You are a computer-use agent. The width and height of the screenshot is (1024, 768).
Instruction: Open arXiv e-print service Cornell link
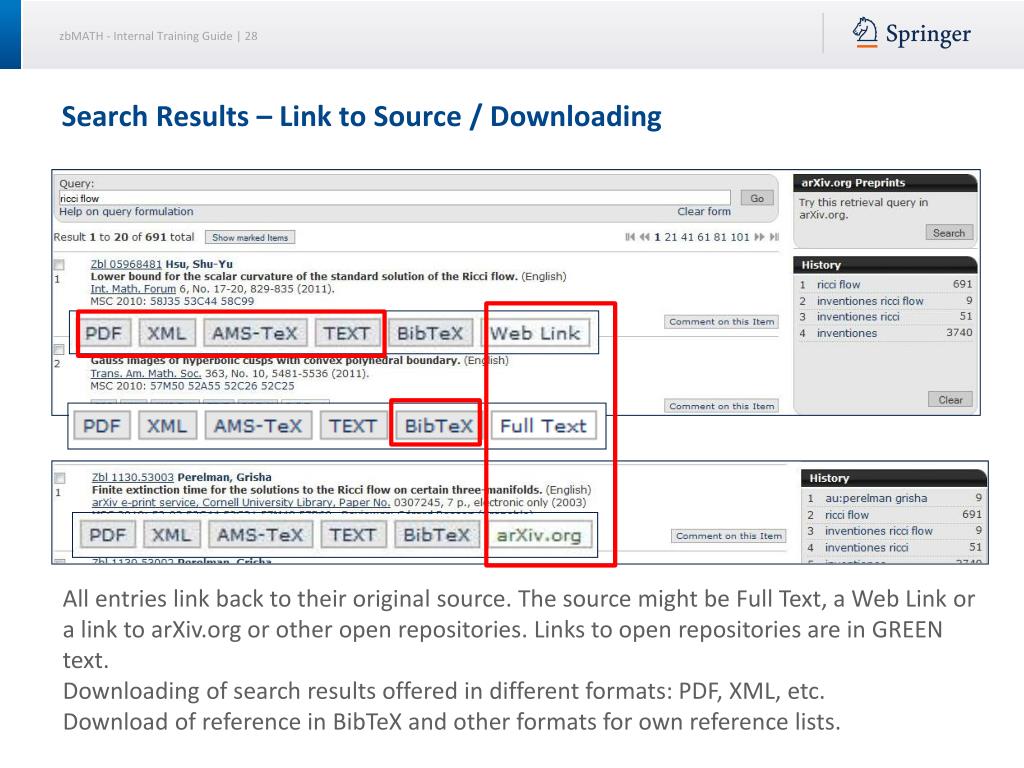click(x=241, y=502)
